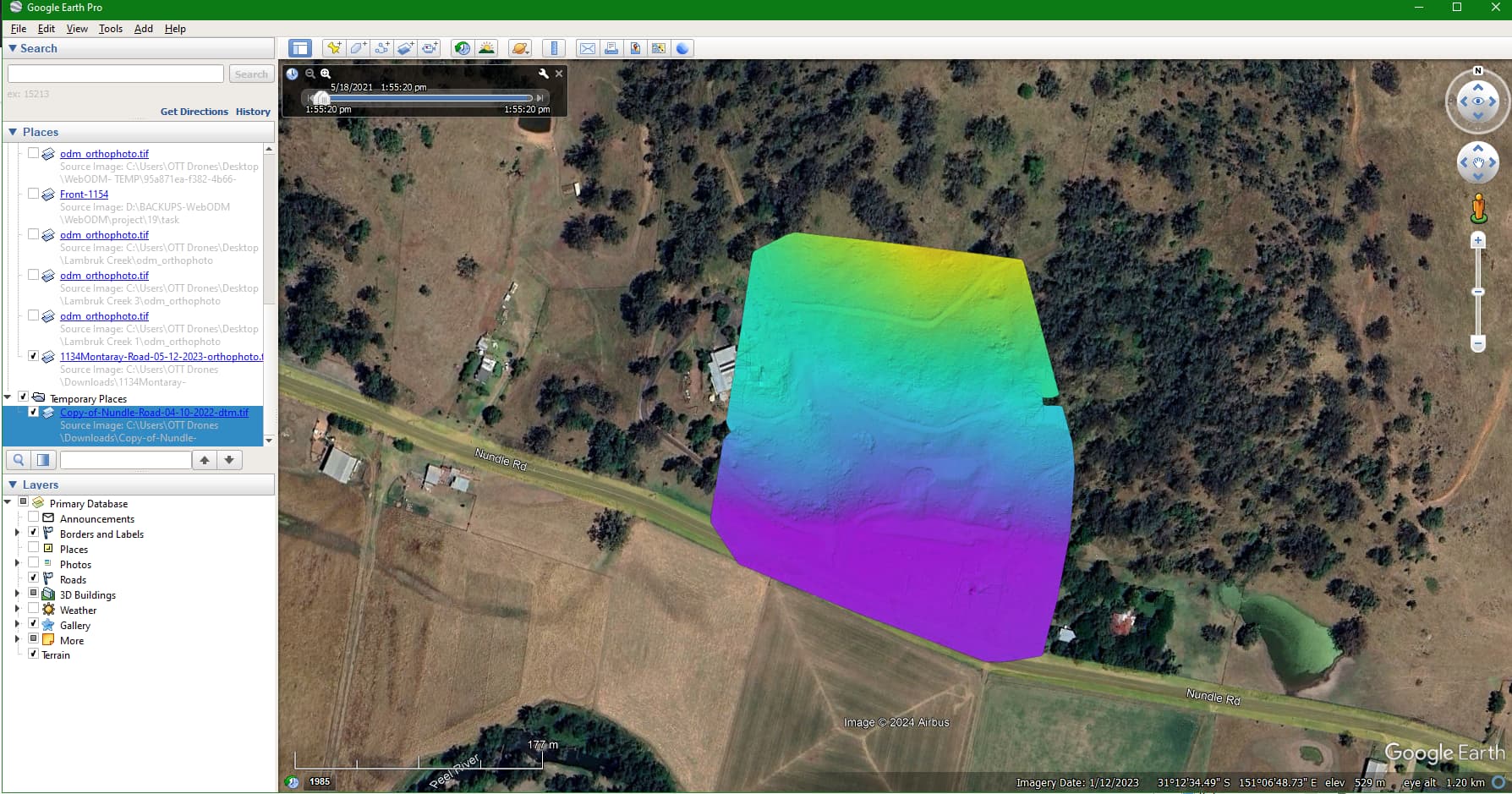This screenshot has height=794, width=1512.
Task: Select the Add Path tool
Action: click(381, 48)
